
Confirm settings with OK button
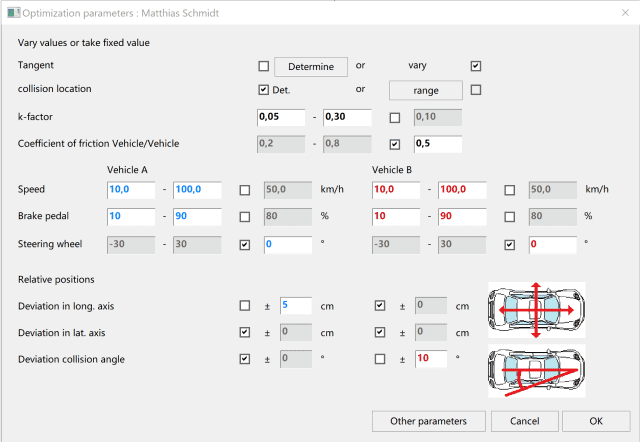click(x=596, y=421)
